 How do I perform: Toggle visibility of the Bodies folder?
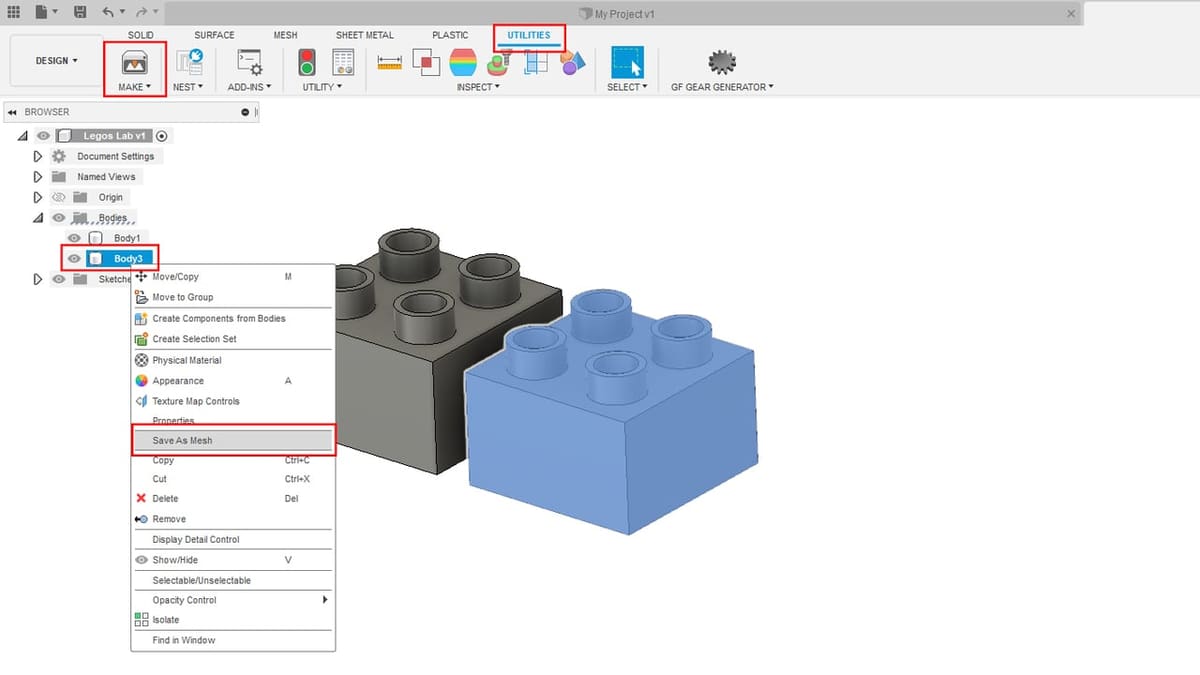pos(58,218)
